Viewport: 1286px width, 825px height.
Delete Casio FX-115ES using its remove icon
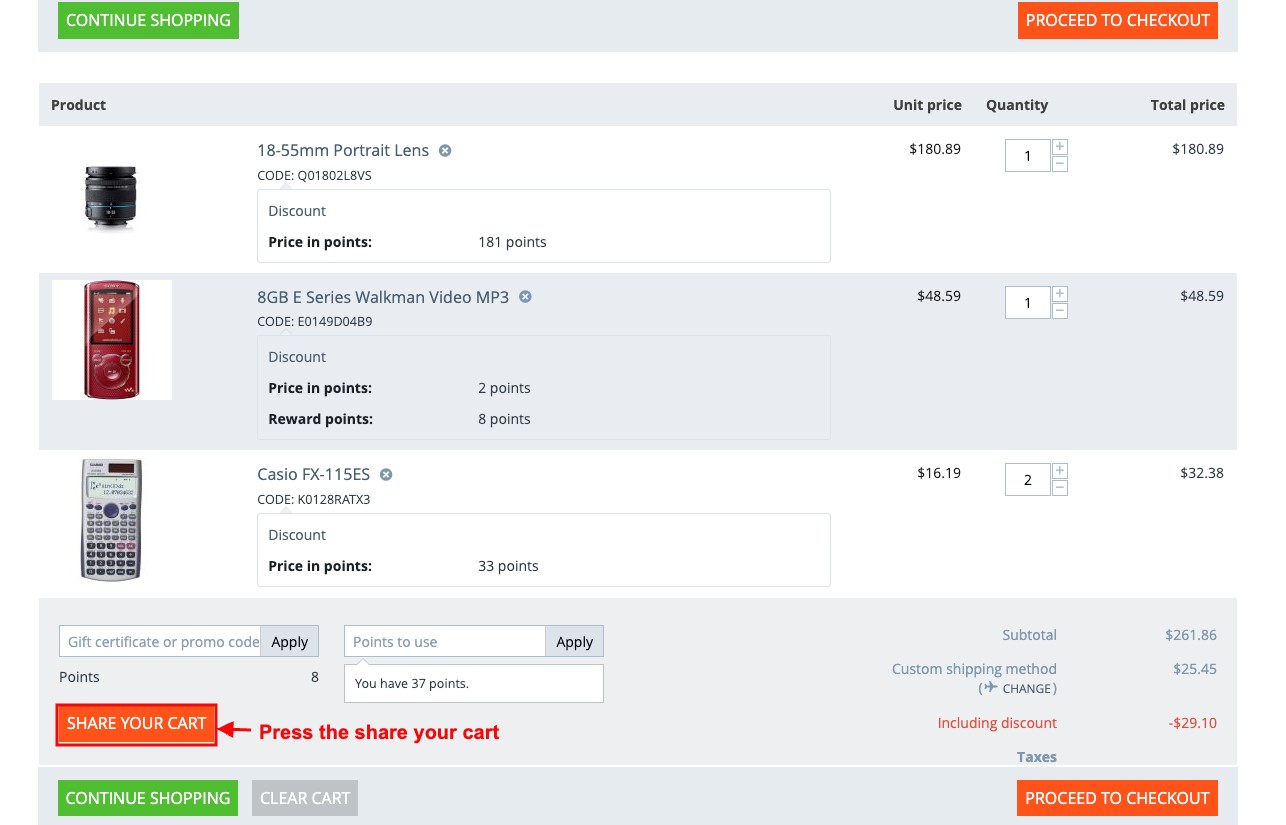point(386,475)
